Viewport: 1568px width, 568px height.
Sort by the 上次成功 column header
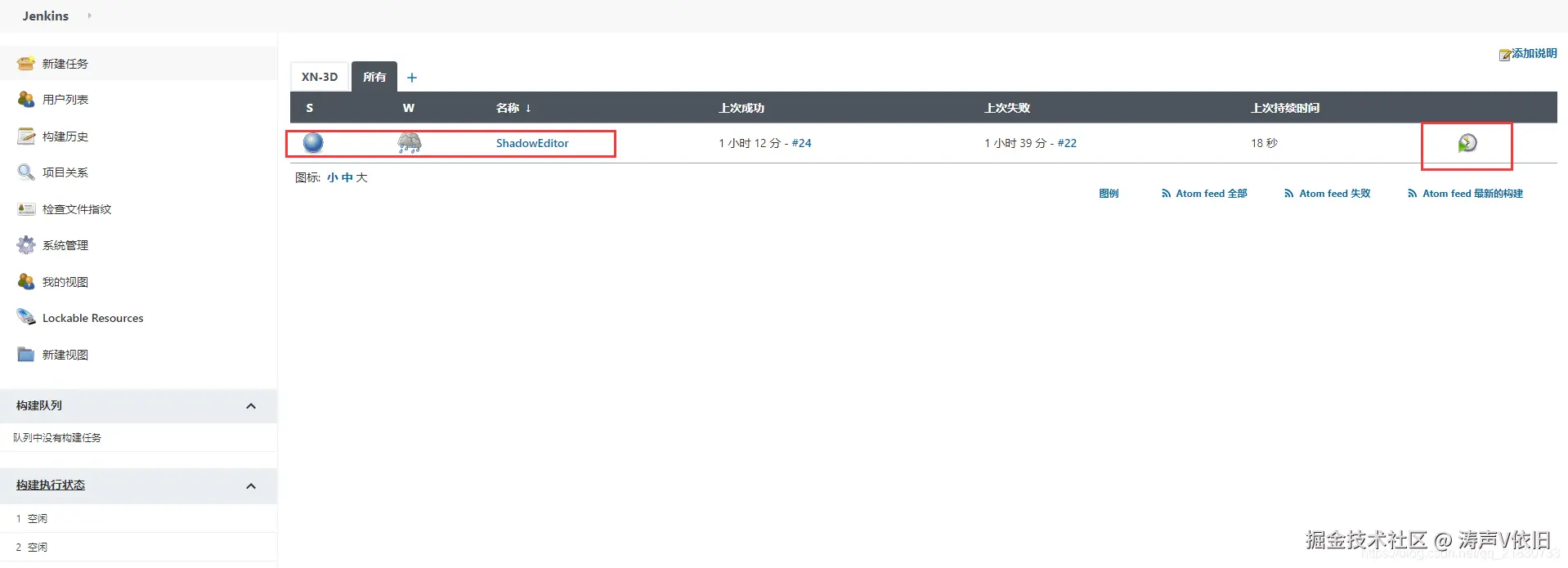(x=741, y=108)
